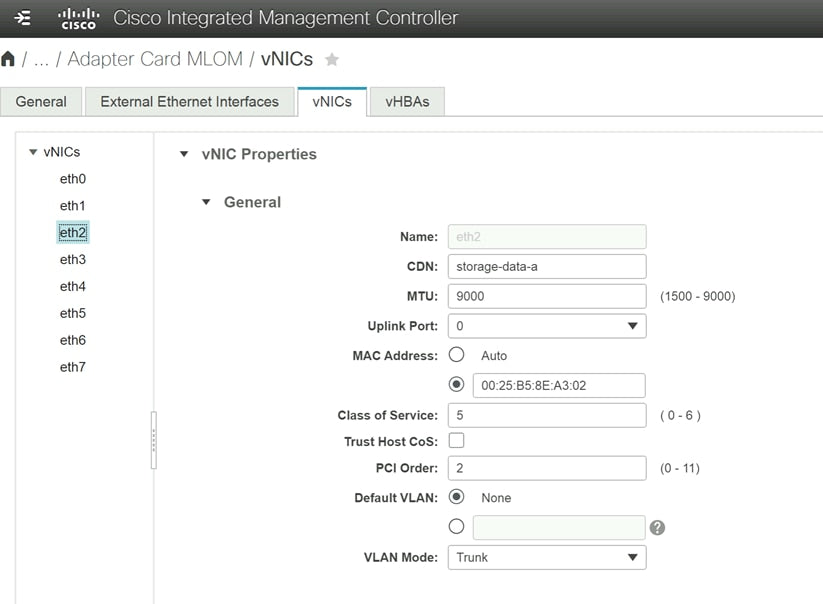Click the Adapter Card MLOM breadcrumb link
823x604 pixels.
click(155, 59)
